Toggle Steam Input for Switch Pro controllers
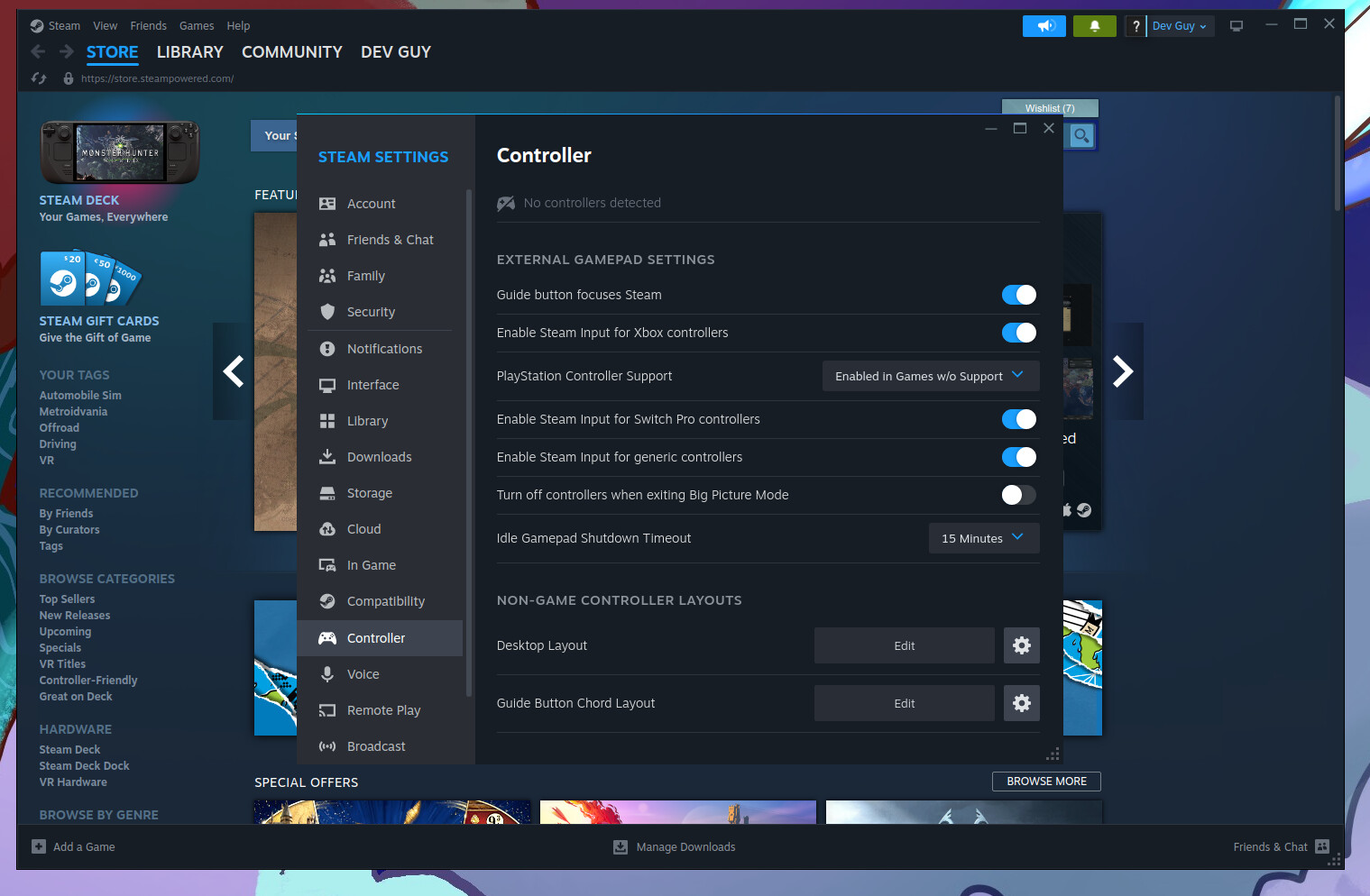 point(1019,419)
